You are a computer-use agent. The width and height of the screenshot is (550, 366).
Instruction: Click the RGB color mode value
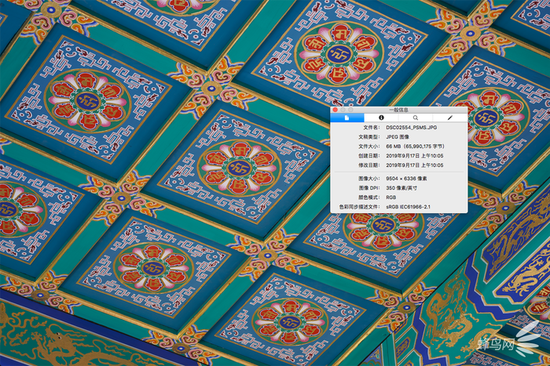pyautogui.click(x=391, y=197)
